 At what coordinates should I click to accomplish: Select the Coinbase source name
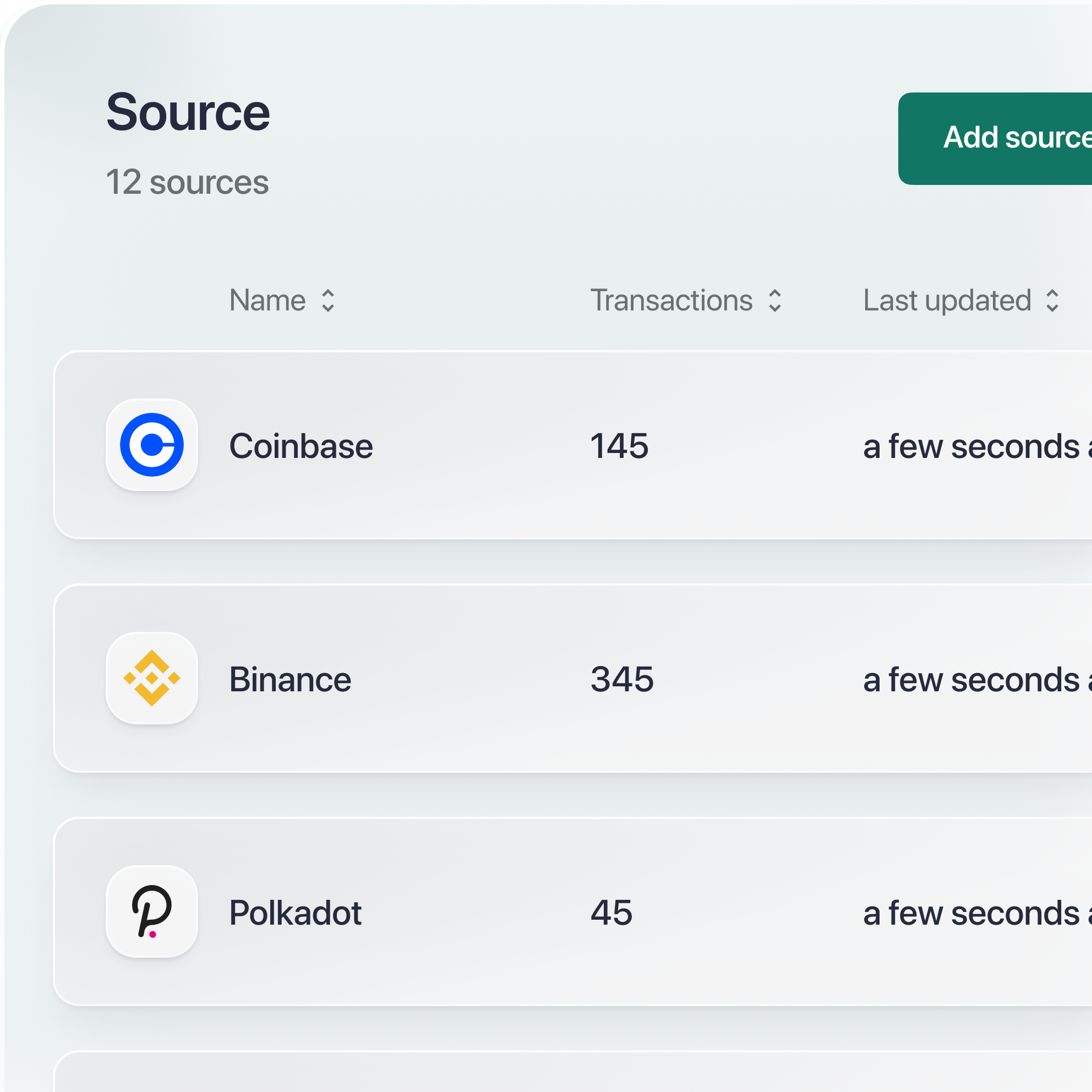coord(301,446)
